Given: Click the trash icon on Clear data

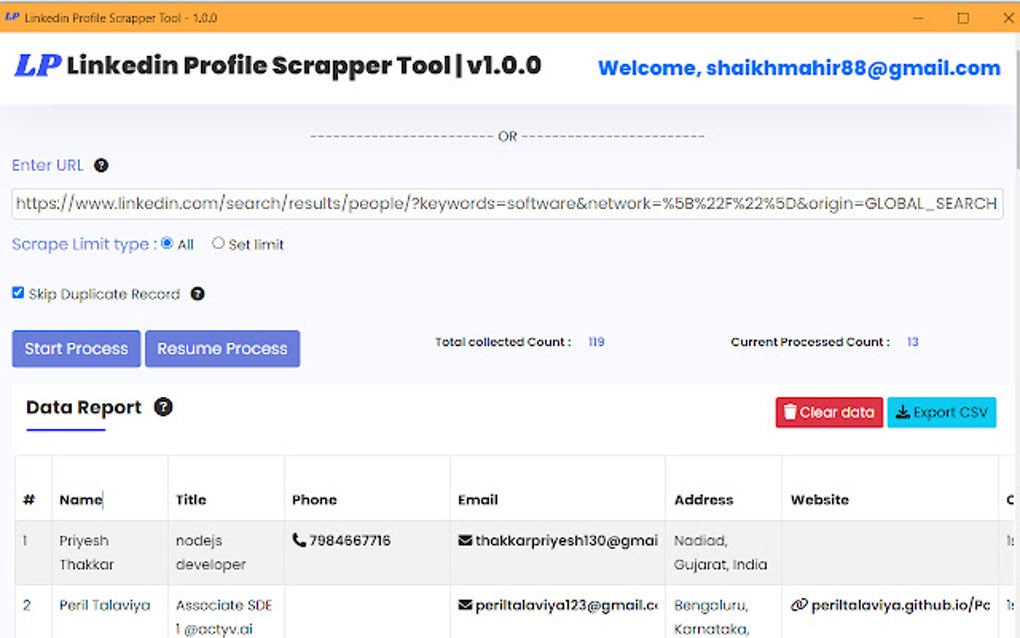Looking at the screenshot, I should (791, 411).
